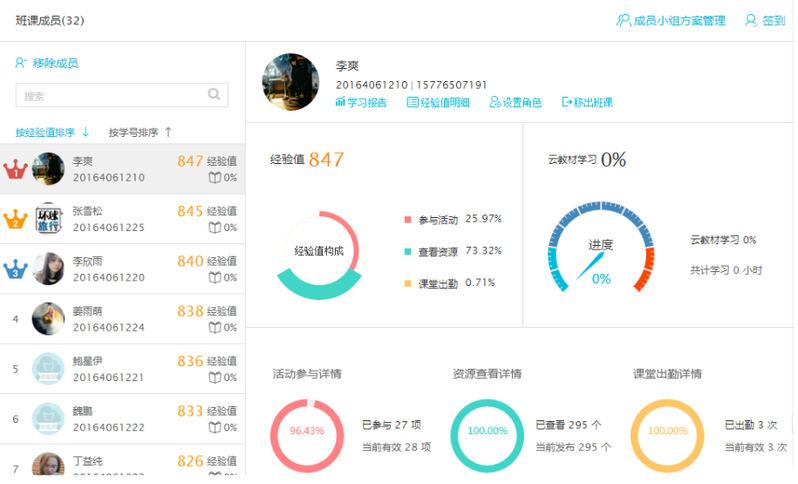This screenshot has width=798, height=484.
Task: Open 李爽's large profile photo
Action: coord(291,82)
